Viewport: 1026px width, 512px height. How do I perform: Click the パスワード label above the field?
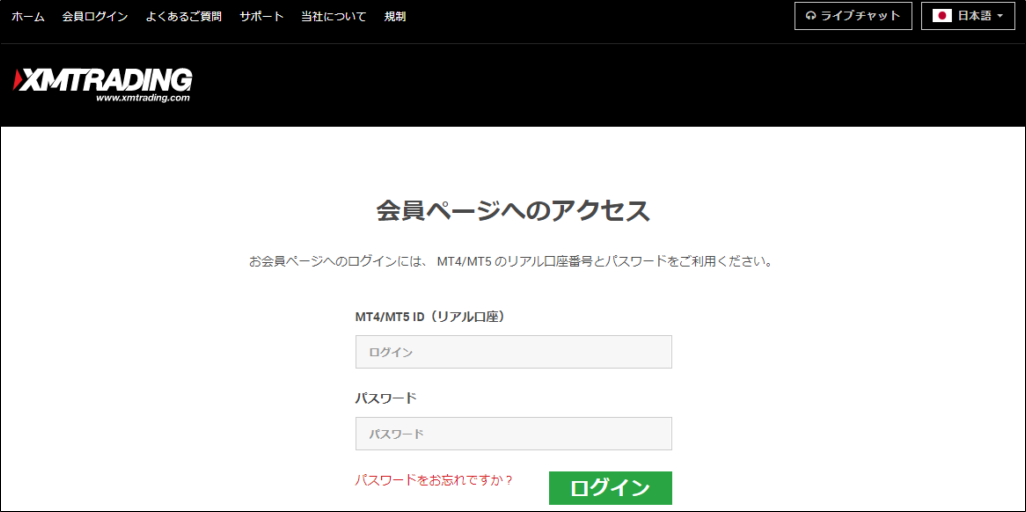click(386, 398)
